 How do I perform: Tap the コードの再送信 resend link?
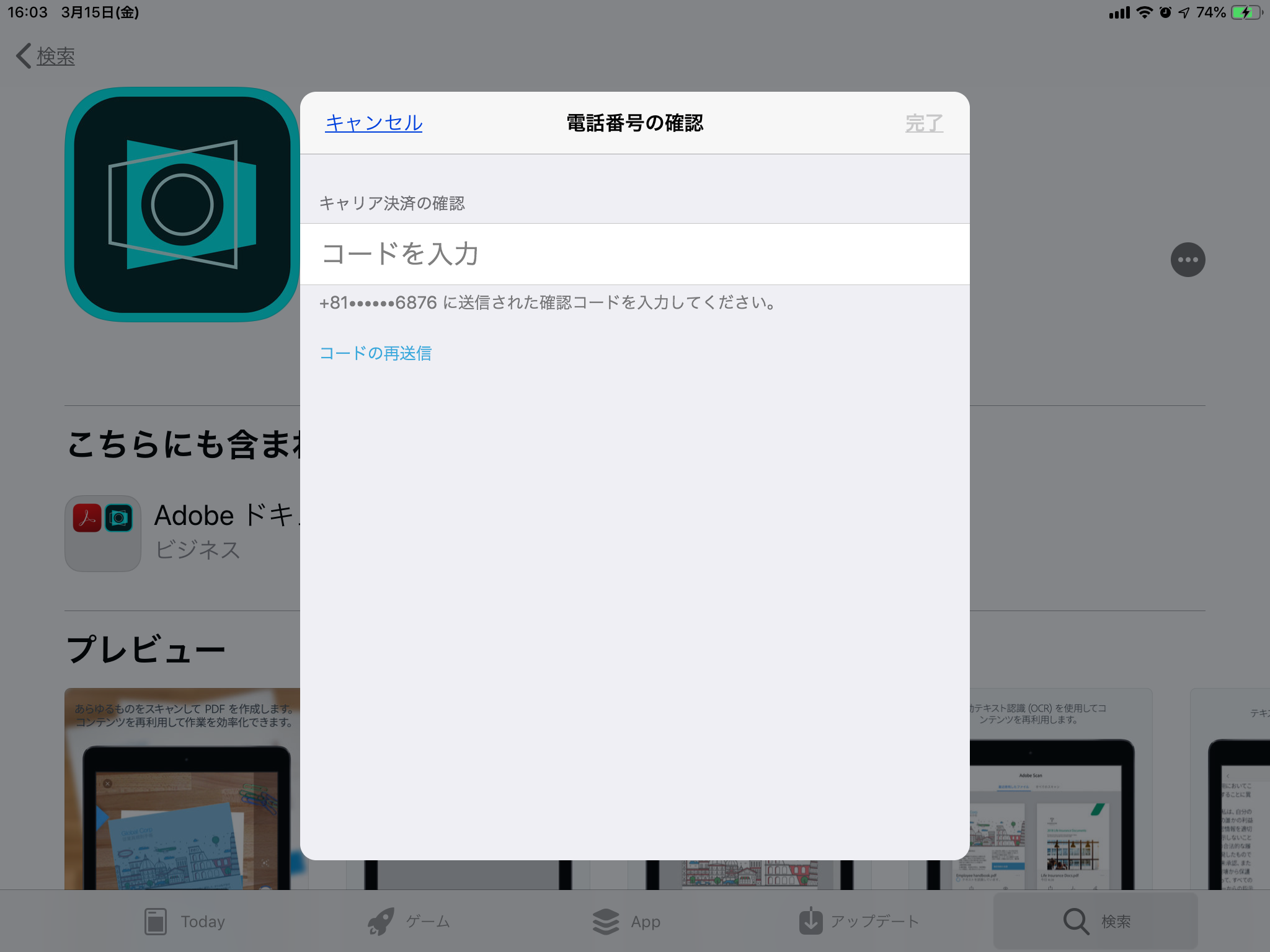click(x=376, y=353)
